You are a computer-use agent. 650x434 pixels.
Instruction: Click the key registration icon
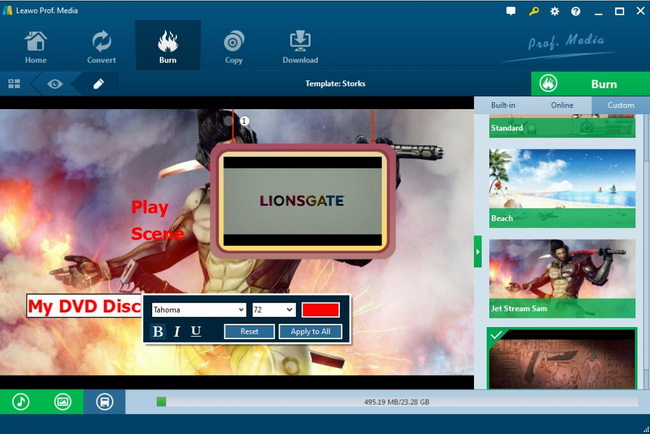point(534,12)
